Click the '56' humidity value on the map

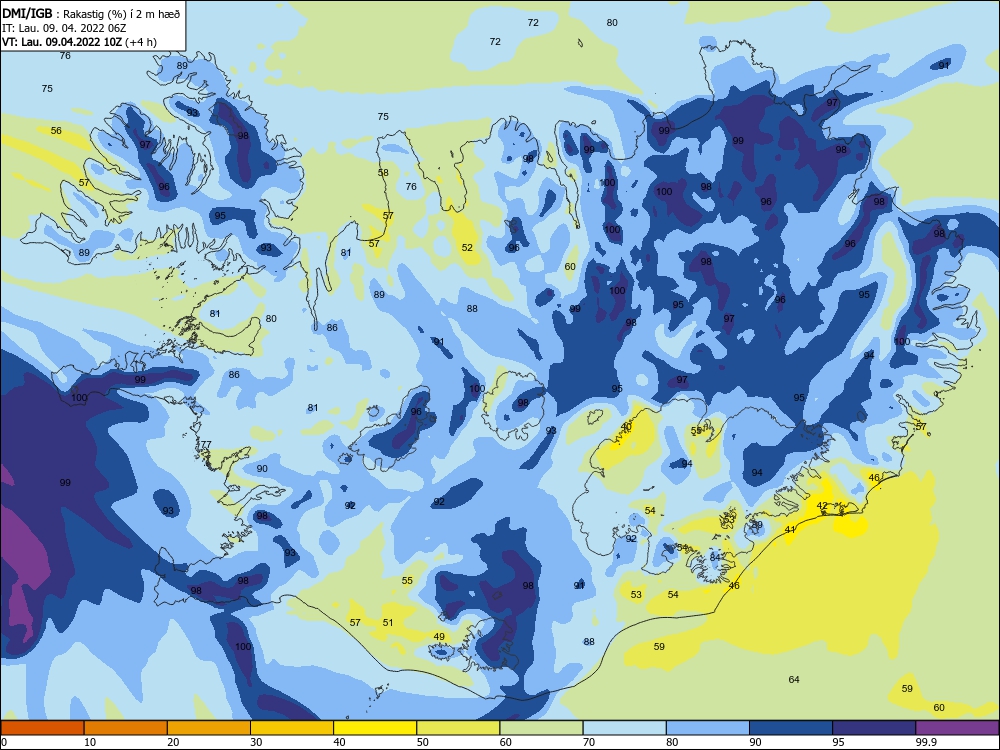(x=56, y=131)
